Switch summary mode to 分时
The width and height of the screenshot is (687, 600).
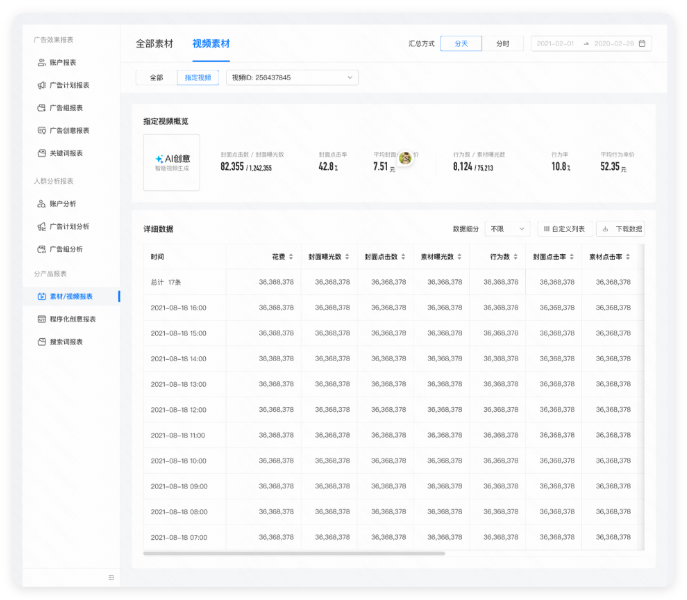[503, 44]
